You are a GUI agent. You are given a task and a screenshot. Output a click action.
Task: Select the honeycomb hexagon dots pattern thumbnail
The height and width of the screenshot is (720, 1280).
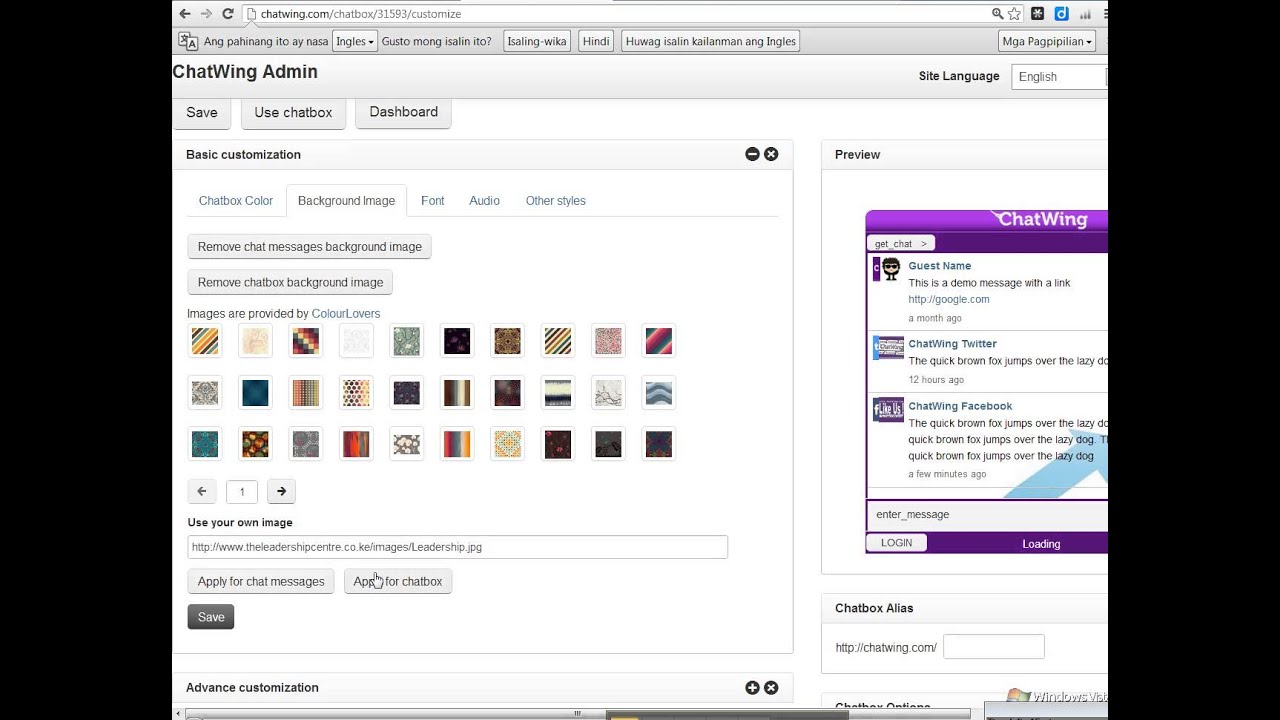click(356, 392)
